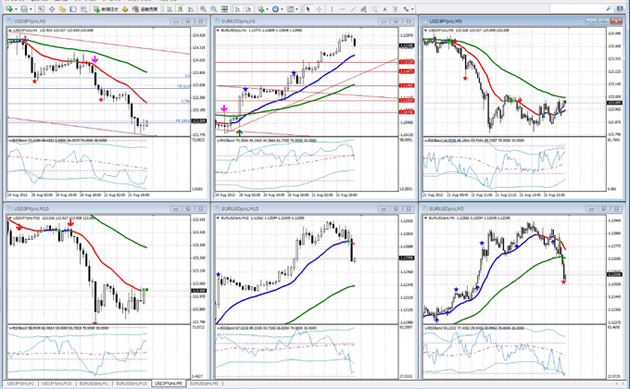Image resolution: width=630 pixels, height=389 pixels.
Task: Open the Indicators list icon
Action: coord(261,9)
